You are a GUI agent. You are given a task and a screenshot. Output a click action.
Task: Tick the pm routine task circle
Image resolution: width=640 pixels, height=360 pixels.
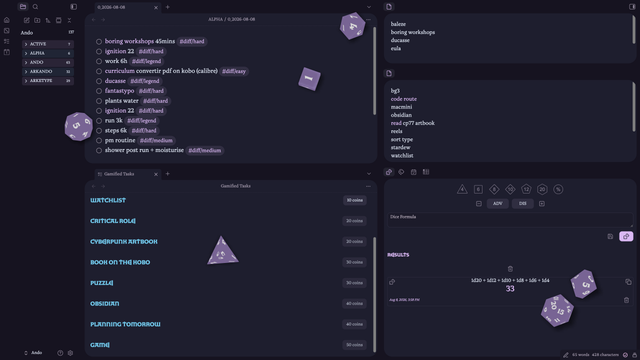coord(99,140)
